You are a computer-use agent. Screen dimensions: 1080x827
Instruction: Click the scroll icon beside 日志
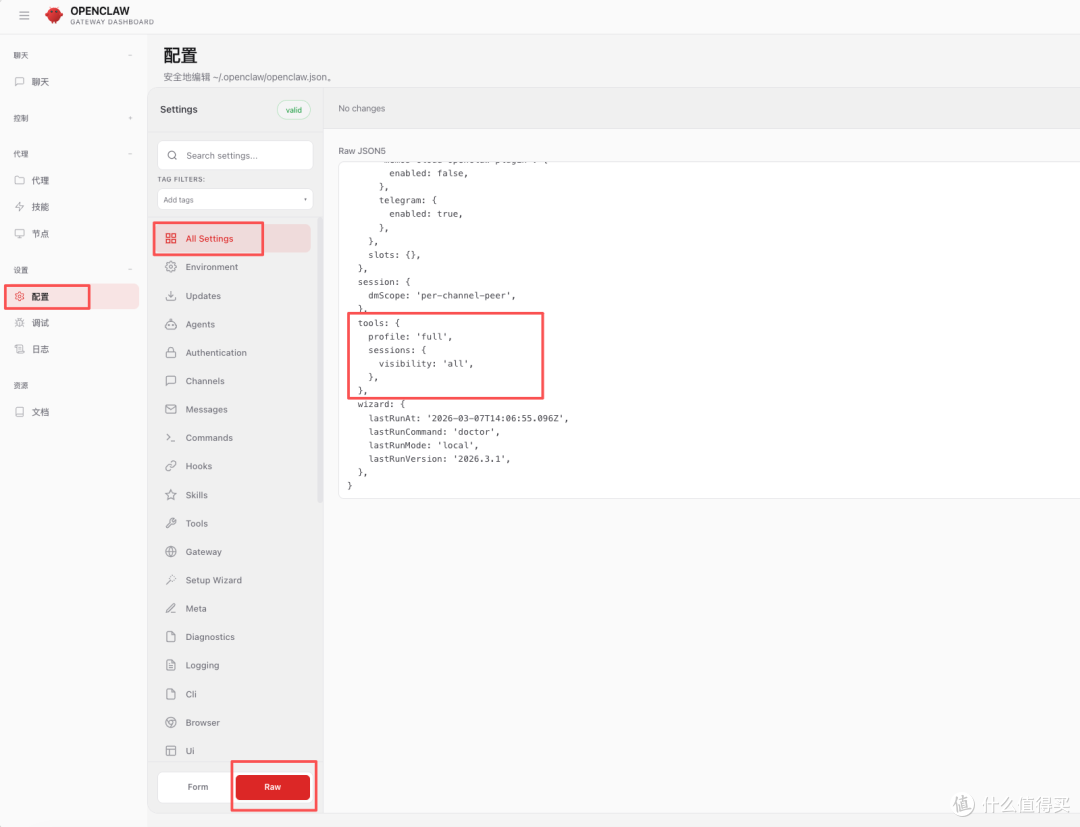pos(19,349)
